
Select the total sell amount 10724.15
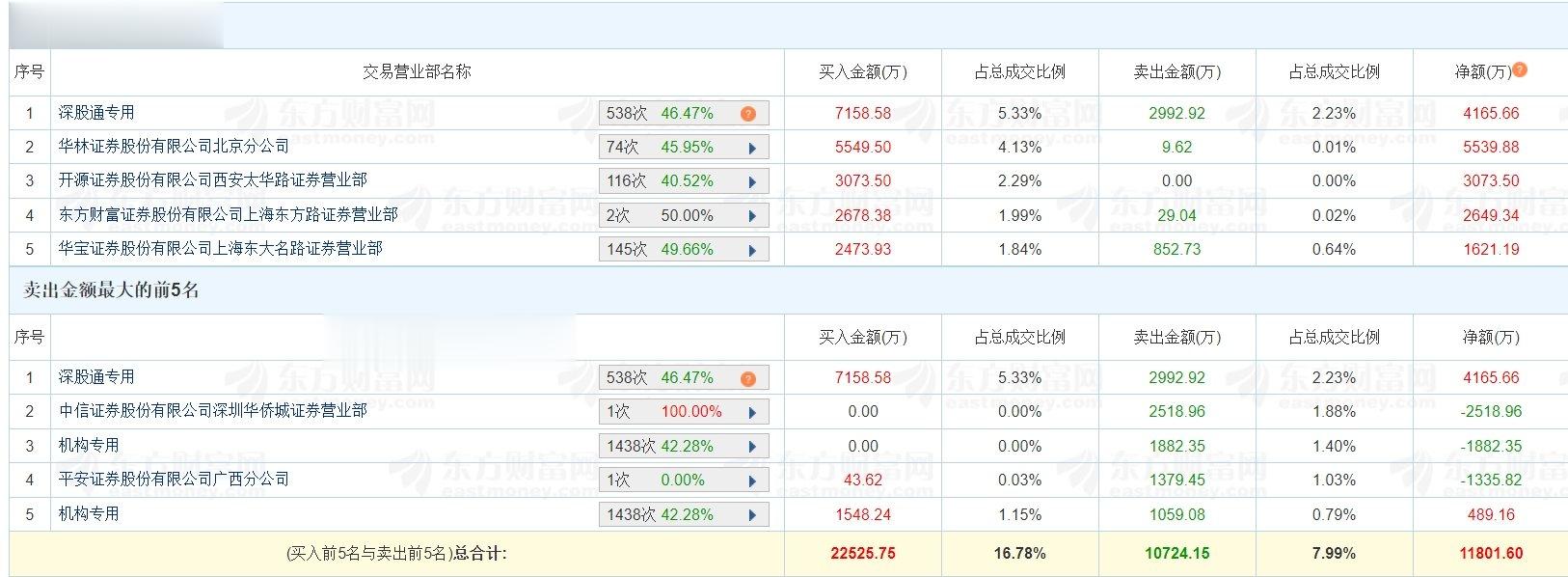pos(1177,553)
